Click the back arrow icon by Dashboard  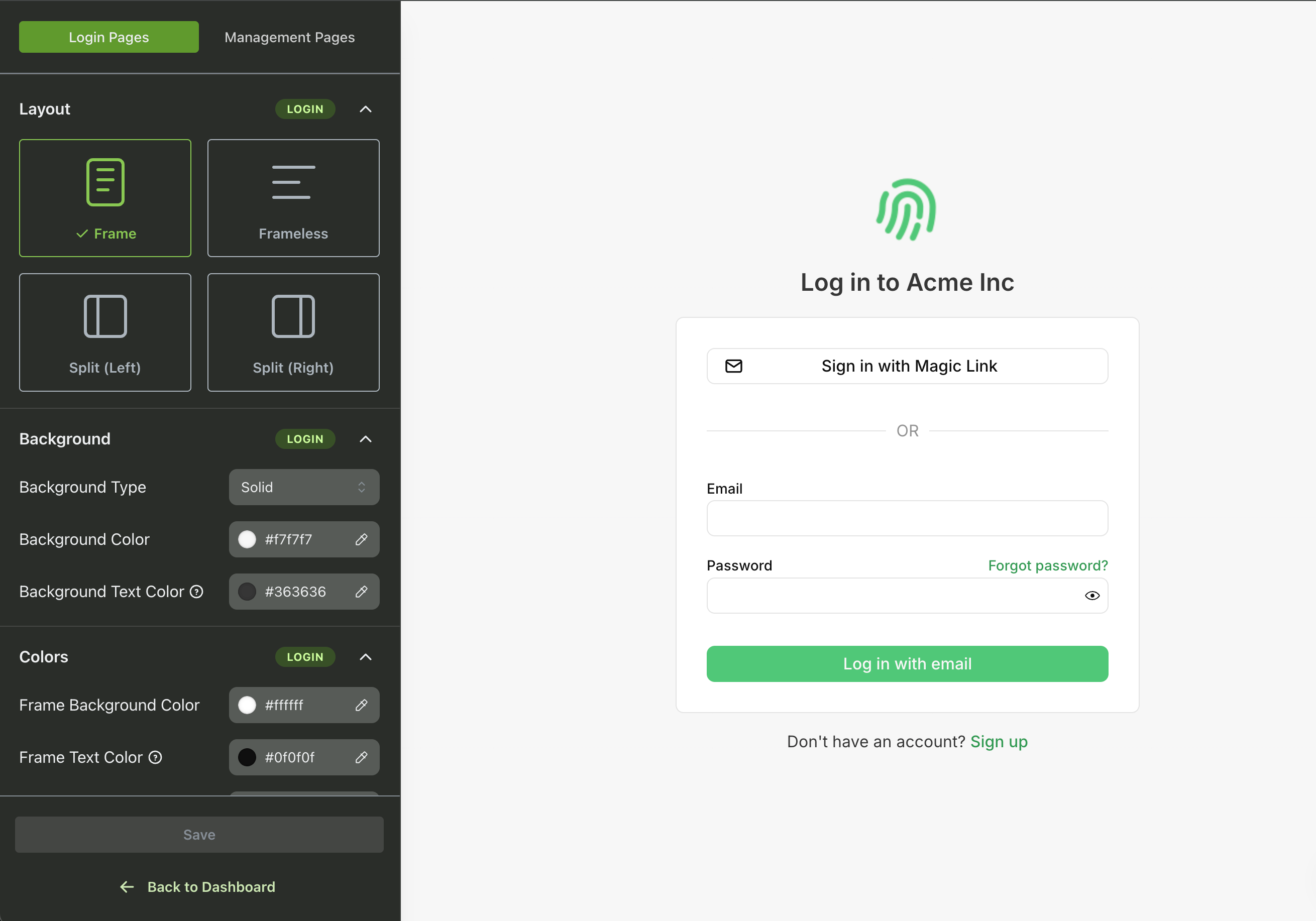pyautogui.click(x=127, y=887)
